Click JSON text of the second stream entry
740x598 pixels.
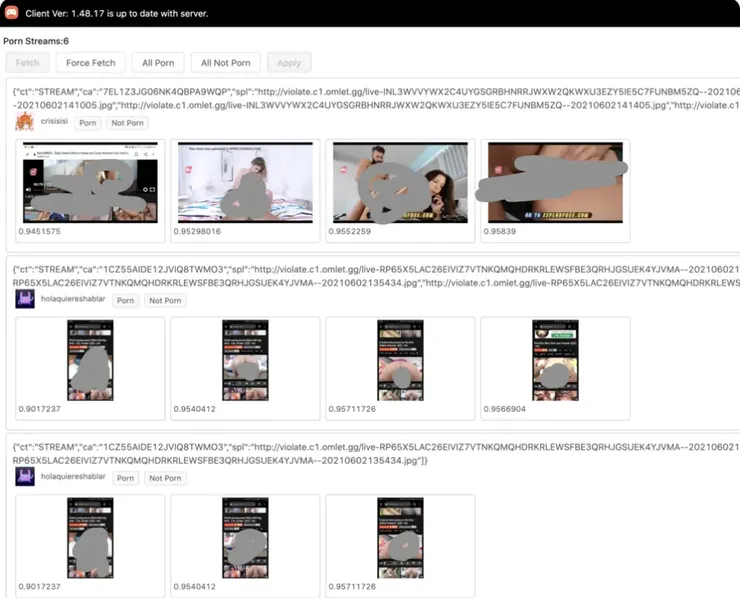point(376,276)
